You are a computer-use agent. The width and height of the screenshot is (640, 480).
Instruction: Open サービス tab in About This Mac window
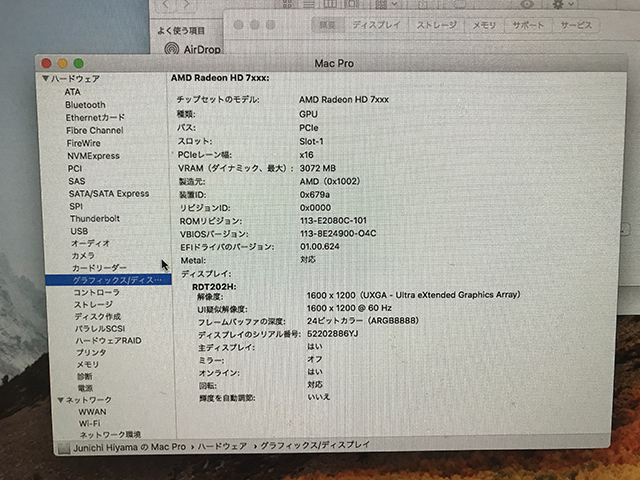coord(576,25)
